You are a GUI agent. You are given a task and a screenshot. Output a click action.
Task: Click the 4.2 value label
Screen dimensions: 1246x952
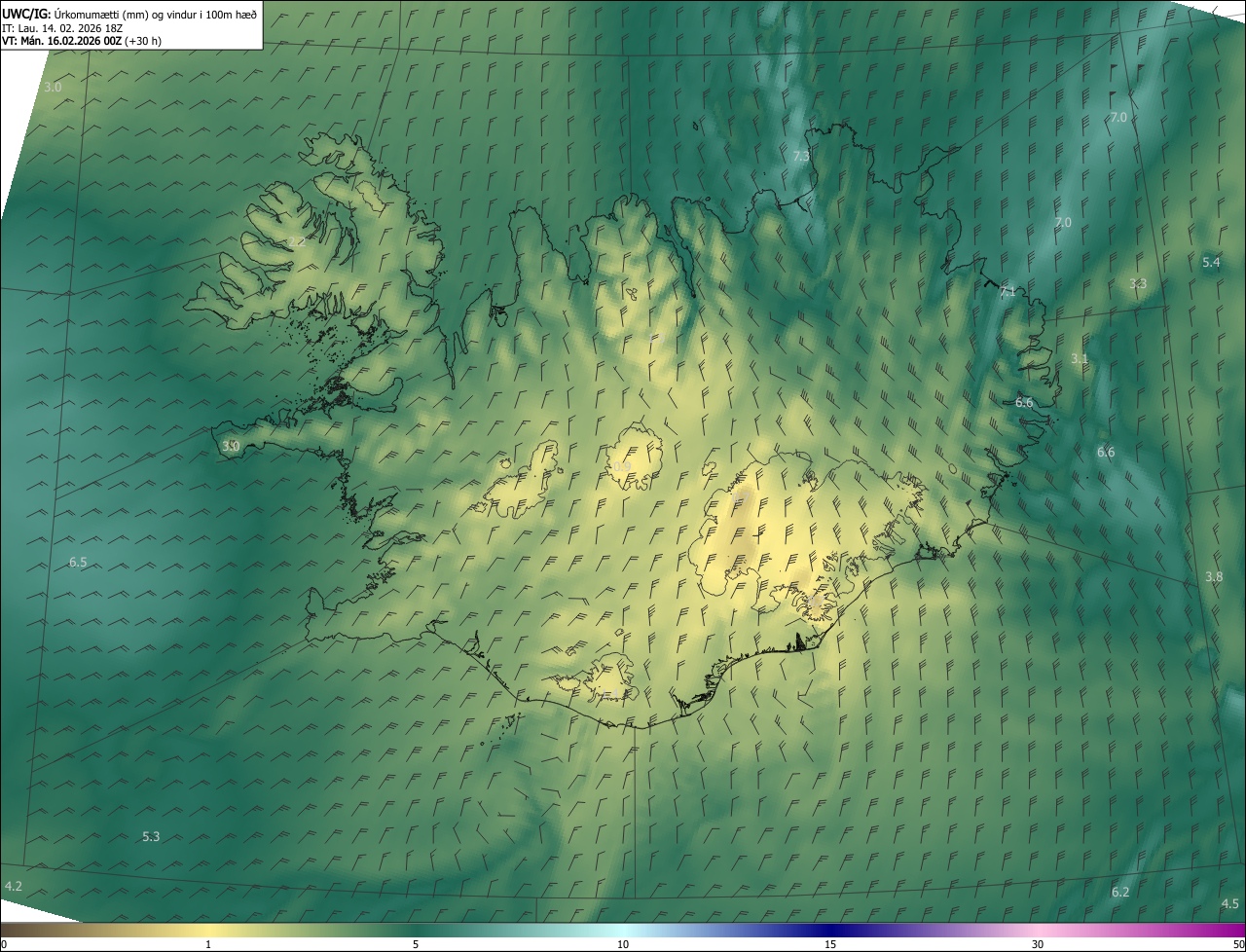click(x=14, y=886)
